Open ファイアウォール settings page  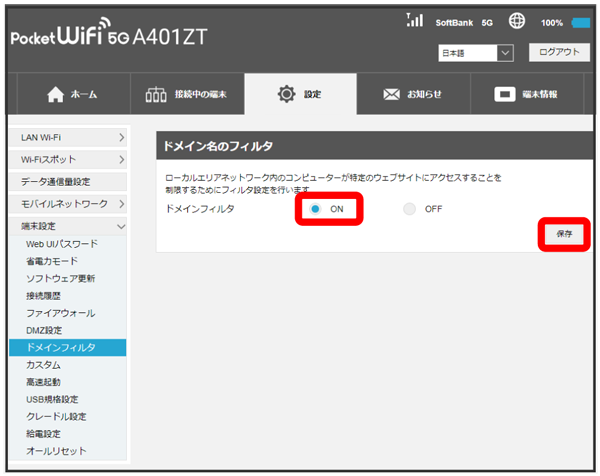[x=61, y=313]
